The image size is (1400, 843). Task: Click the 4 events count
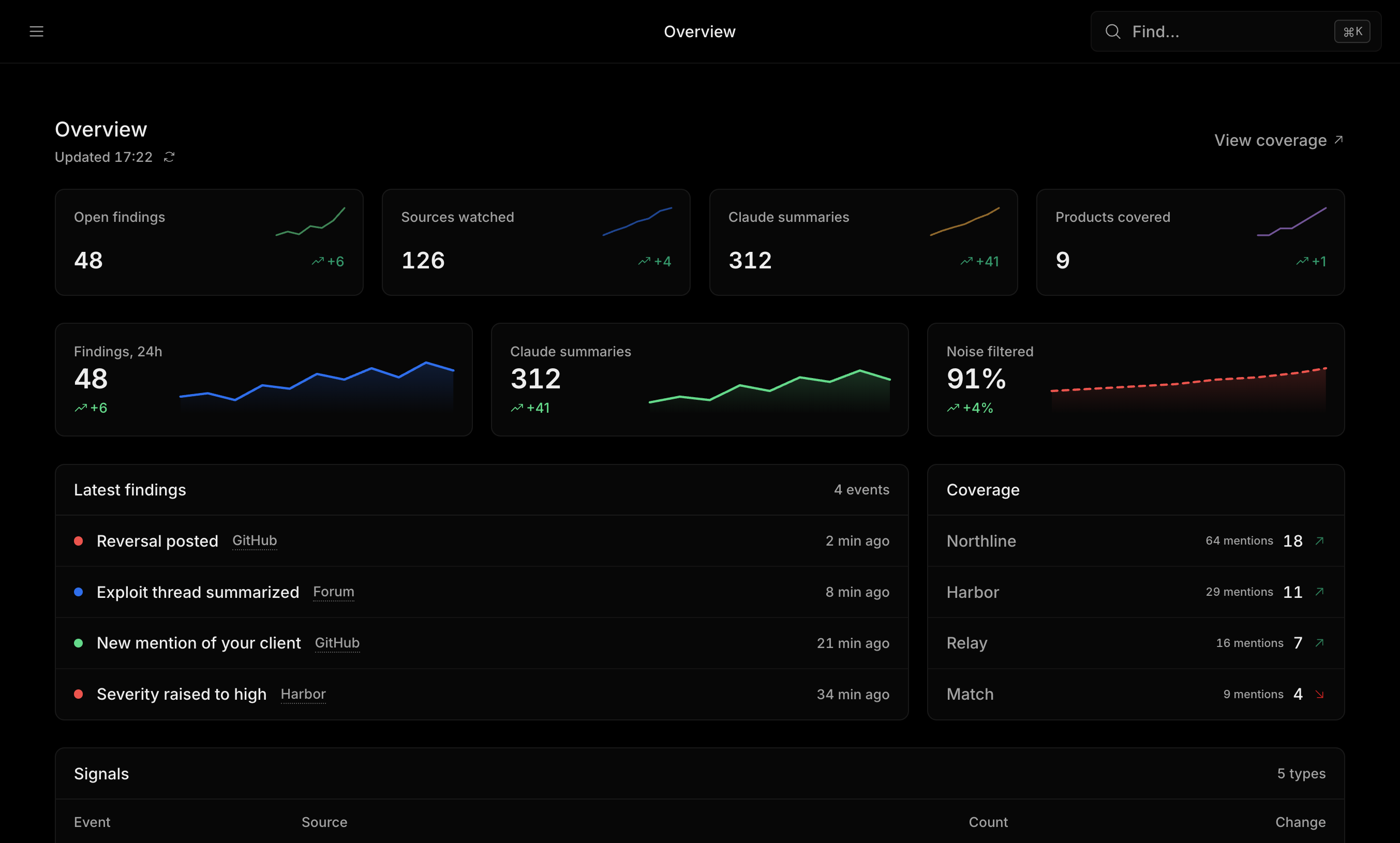[861, 490]
